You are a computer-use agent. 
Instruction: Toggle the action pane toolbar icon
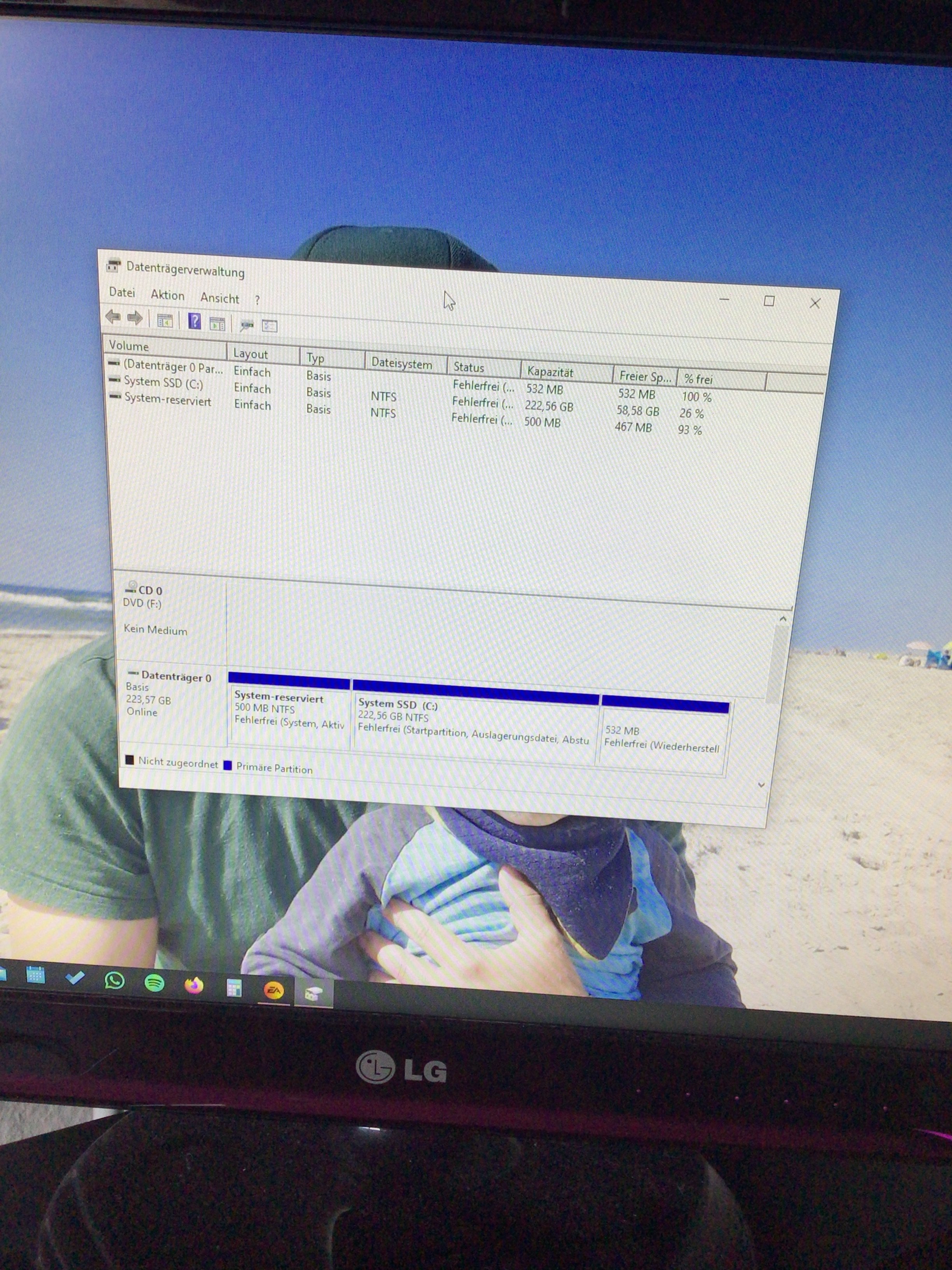[217, 323]
